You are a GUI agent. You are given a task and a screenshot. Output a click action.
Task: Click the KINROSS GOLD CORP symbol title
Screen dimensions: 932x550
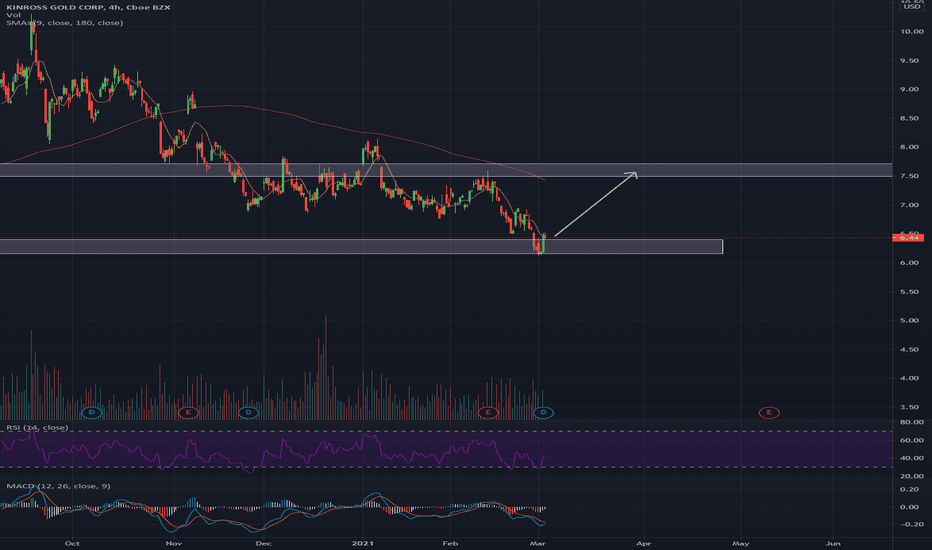[88, 7]
